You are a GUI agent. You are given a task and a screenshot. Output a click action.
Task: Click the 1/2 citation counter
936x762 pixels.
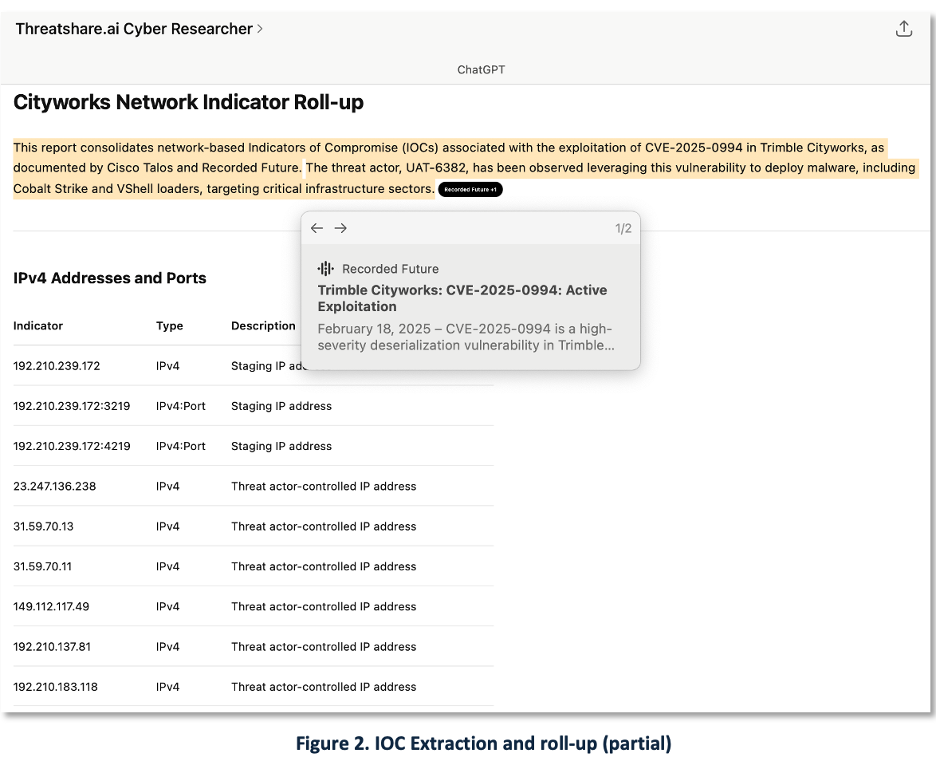tap(623, 229)
